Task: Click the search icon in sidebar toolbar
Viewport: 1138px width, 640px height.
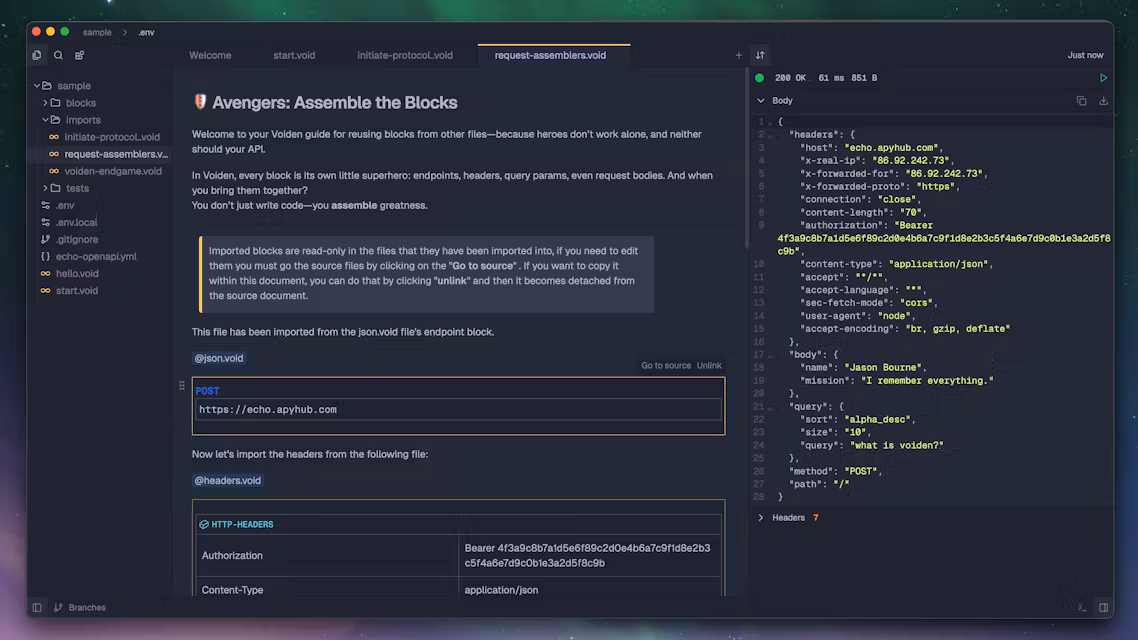Action: [x=58, y=56]
